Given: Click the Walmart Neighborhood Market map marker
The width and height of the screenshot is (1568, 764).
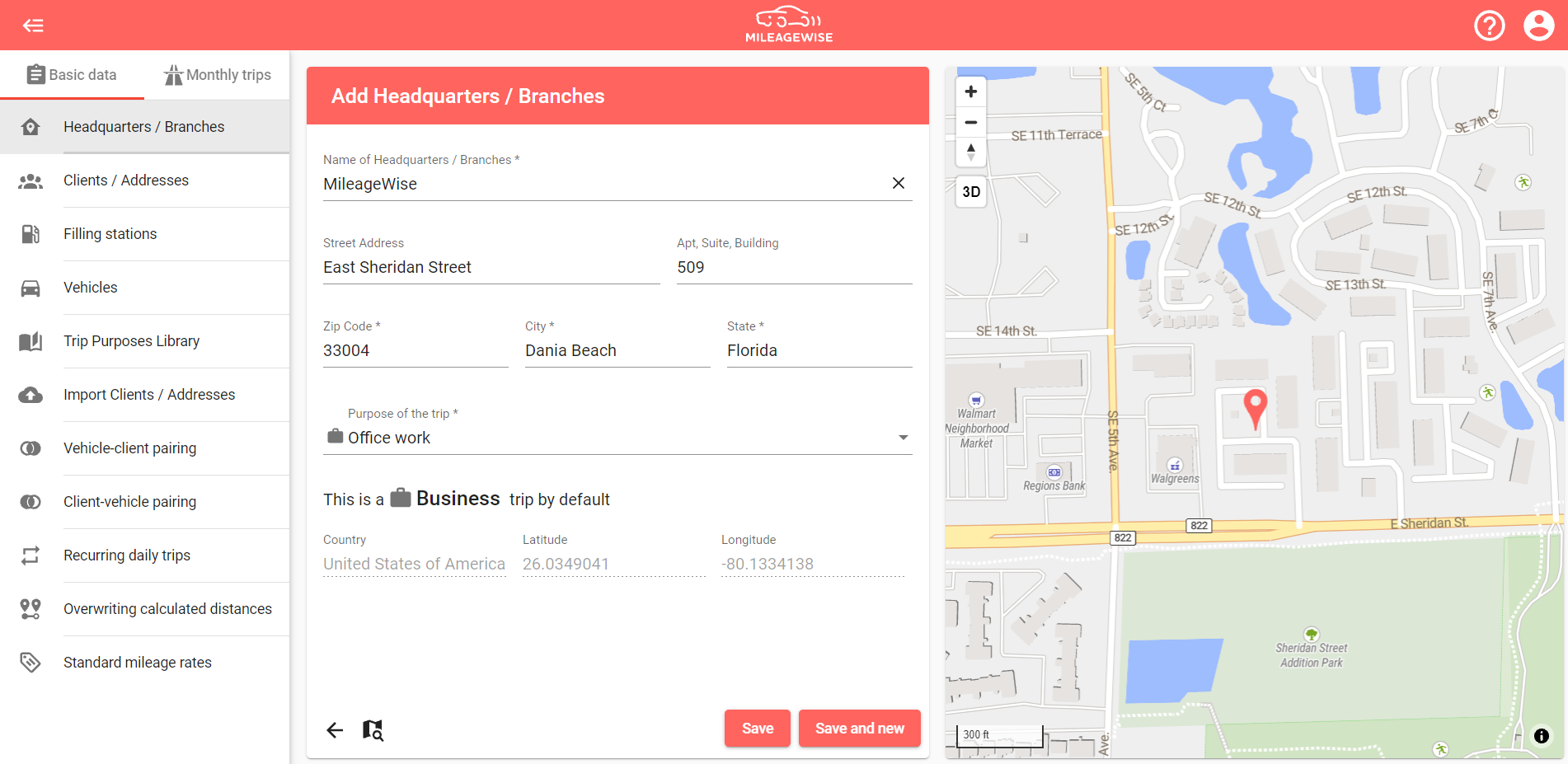Looking at the screenshot, I should pos(976,400).
